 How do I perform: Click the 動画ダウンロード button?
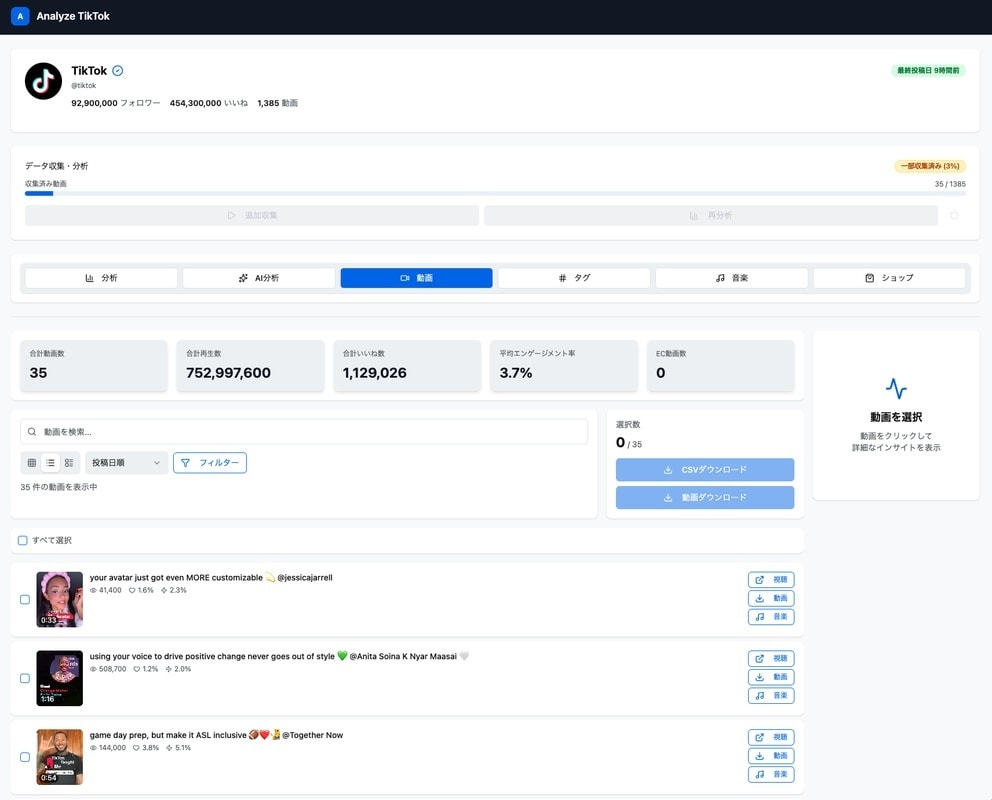click(x=705, y=498)
